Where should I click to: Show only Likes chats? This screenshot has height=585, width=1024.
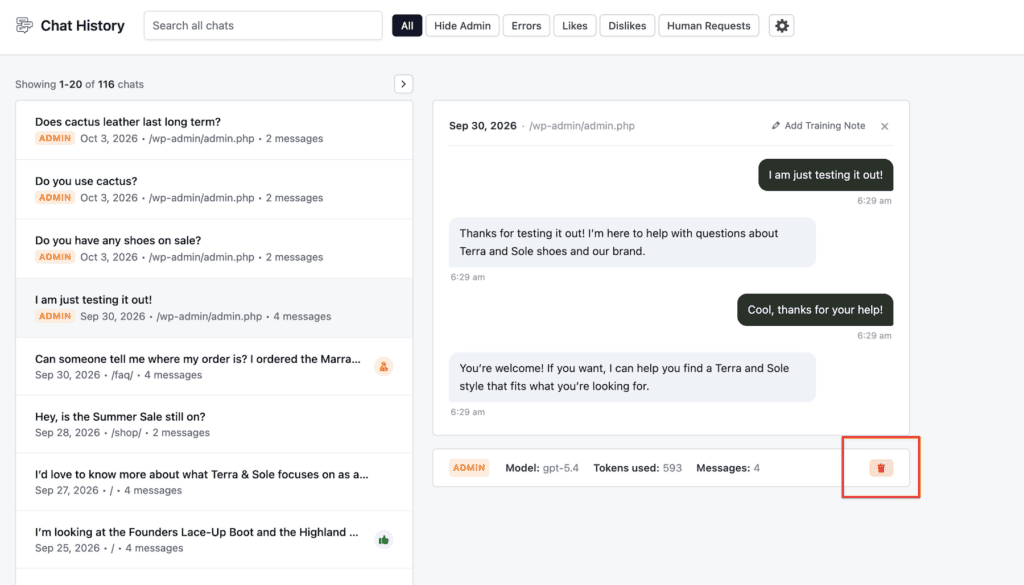pos(575,26)
